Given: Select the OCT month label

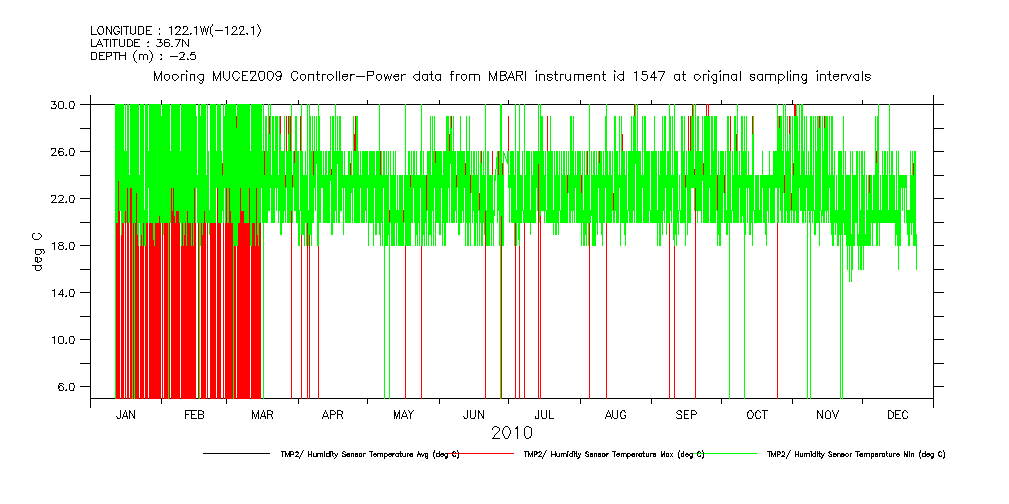Looking at the screenshot, I should click(x=757, y=414).
